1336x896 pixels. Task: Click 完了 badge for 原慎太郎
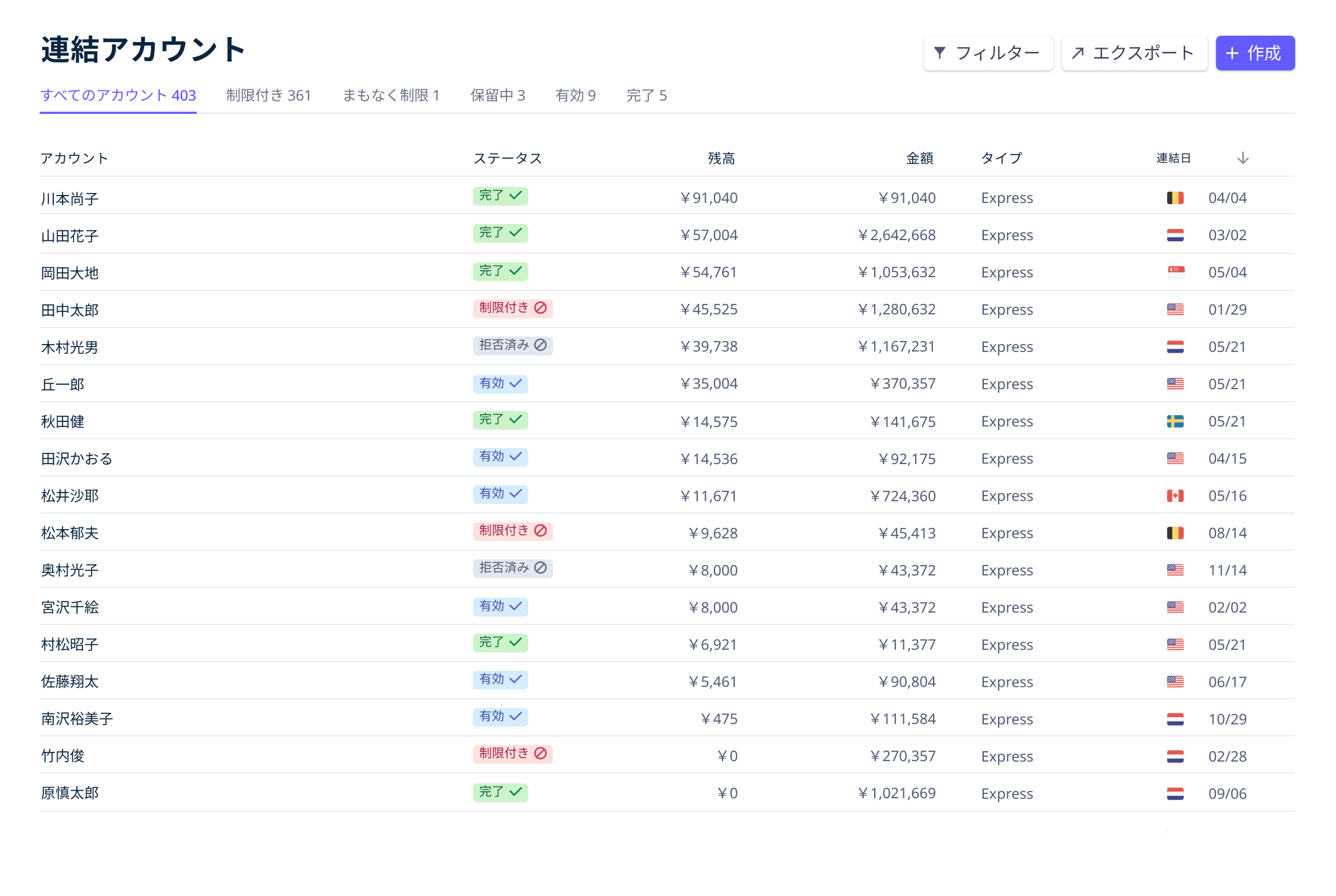[500, 792]
